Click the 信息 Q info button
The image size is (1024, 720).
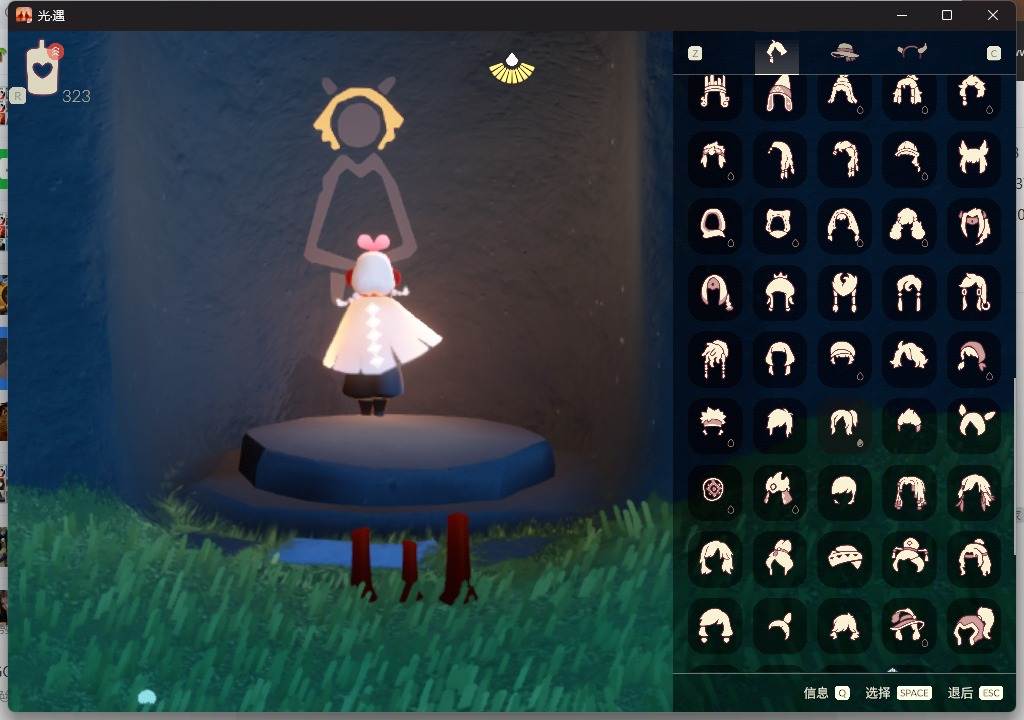click(826, 693)
